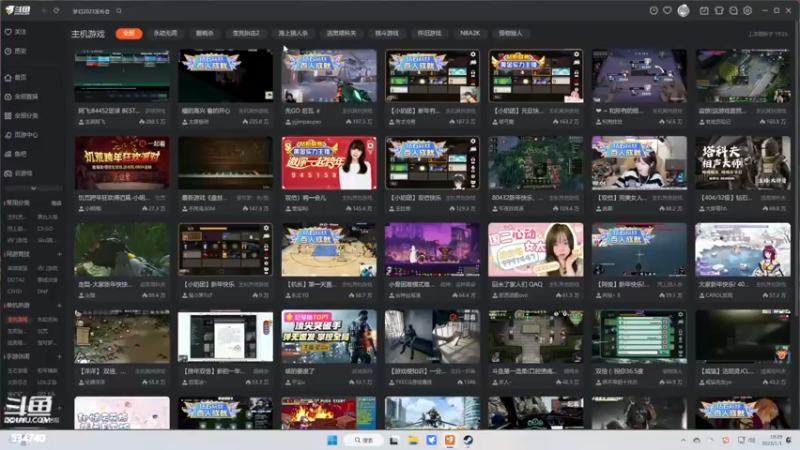The width and height of the screenshot is (800, 450).
Task: Open 页游中心 in sidebar
Action: (21, 135)
